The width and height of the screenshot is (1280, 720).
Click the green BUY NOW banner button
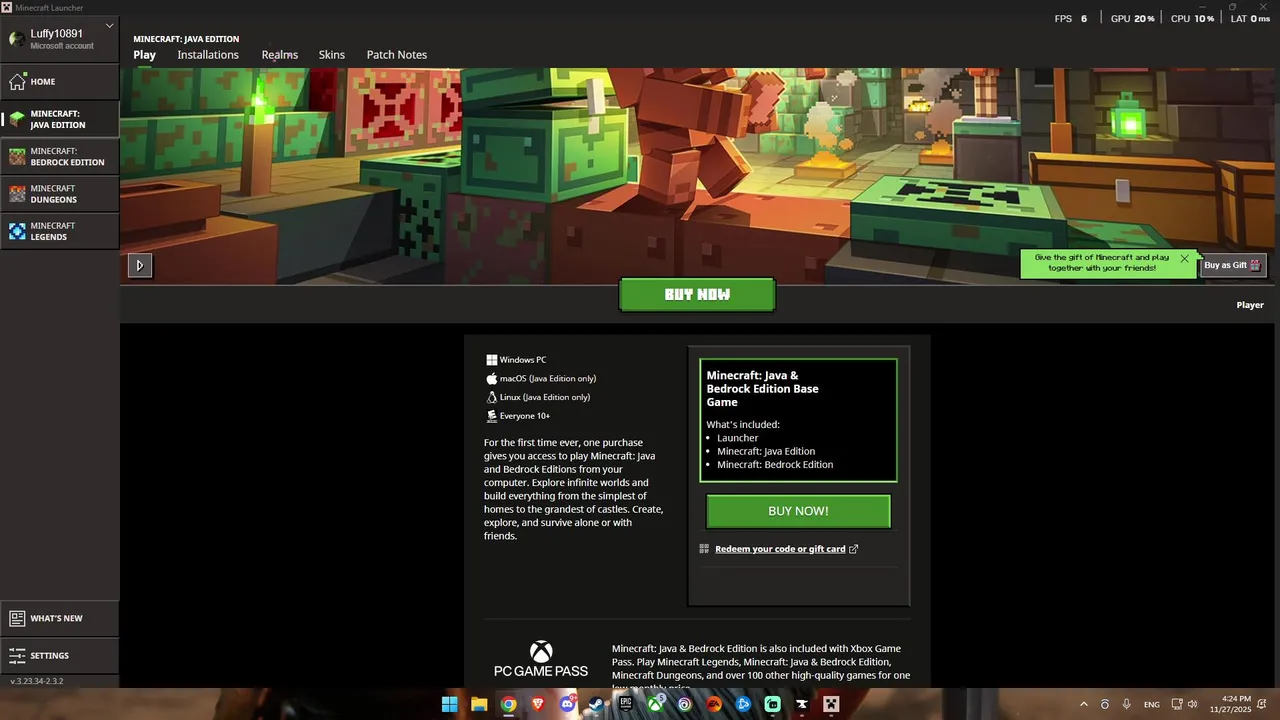coord(697,295)
